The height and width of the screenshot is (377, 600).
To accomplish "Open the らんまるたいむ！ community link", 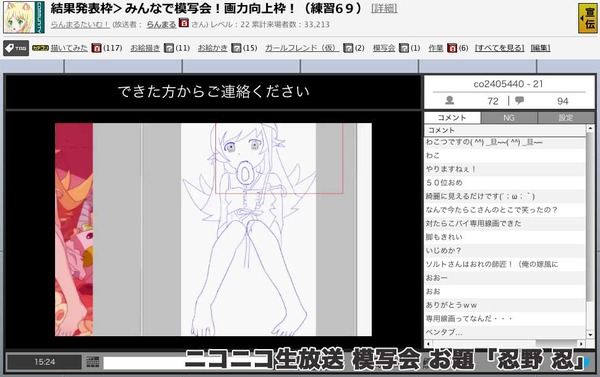I will 80,24.
